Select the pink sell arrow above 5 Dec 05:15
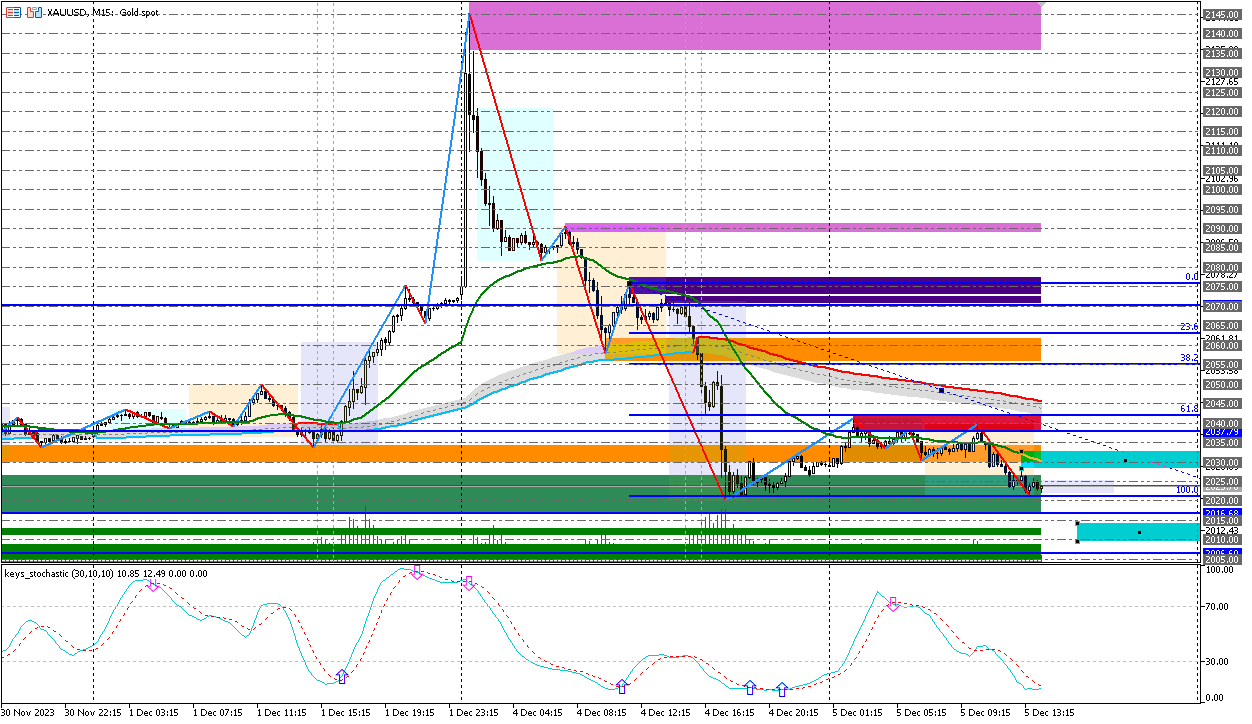This screenshot has height=724, width=1252. tap(892, 603)
